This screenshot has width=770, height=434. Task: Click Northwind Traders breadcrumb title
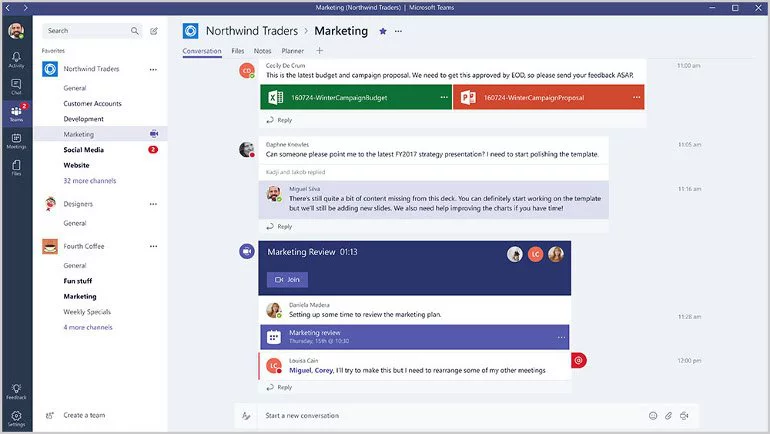(x=252, y=31)
